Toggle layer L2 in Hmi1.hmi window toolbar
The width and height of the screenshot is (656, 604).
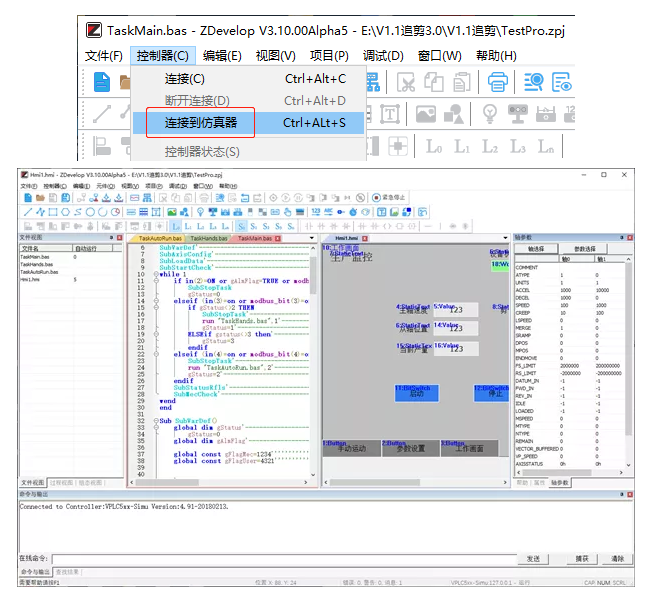coord(200,226)
